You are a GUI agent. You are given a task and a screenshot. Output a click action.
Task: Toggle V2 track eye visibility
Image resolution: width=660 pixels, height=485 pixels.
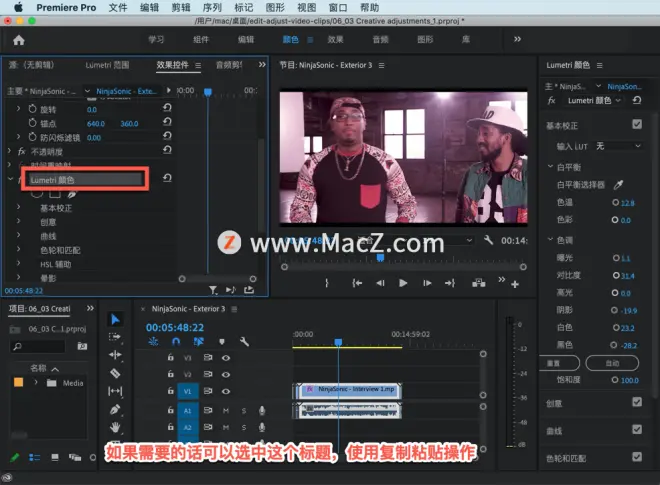click(x=226, y=374)
